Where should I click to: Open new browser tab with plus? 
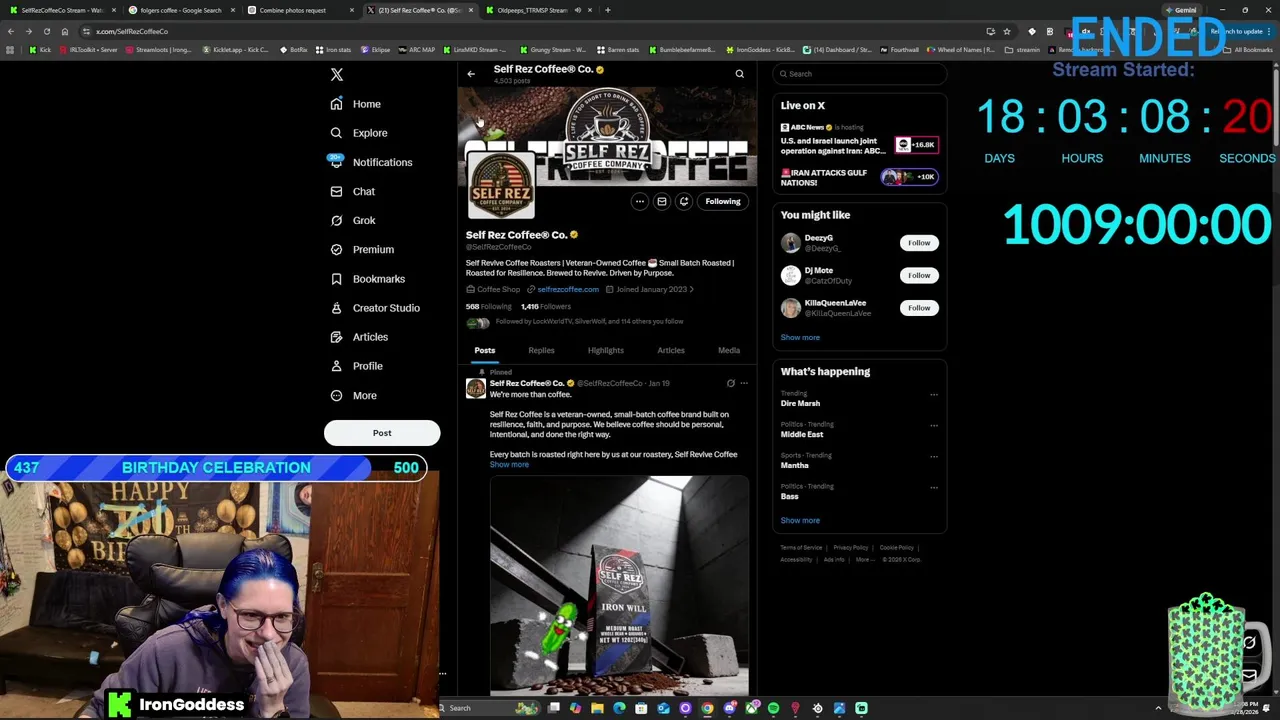608,10
